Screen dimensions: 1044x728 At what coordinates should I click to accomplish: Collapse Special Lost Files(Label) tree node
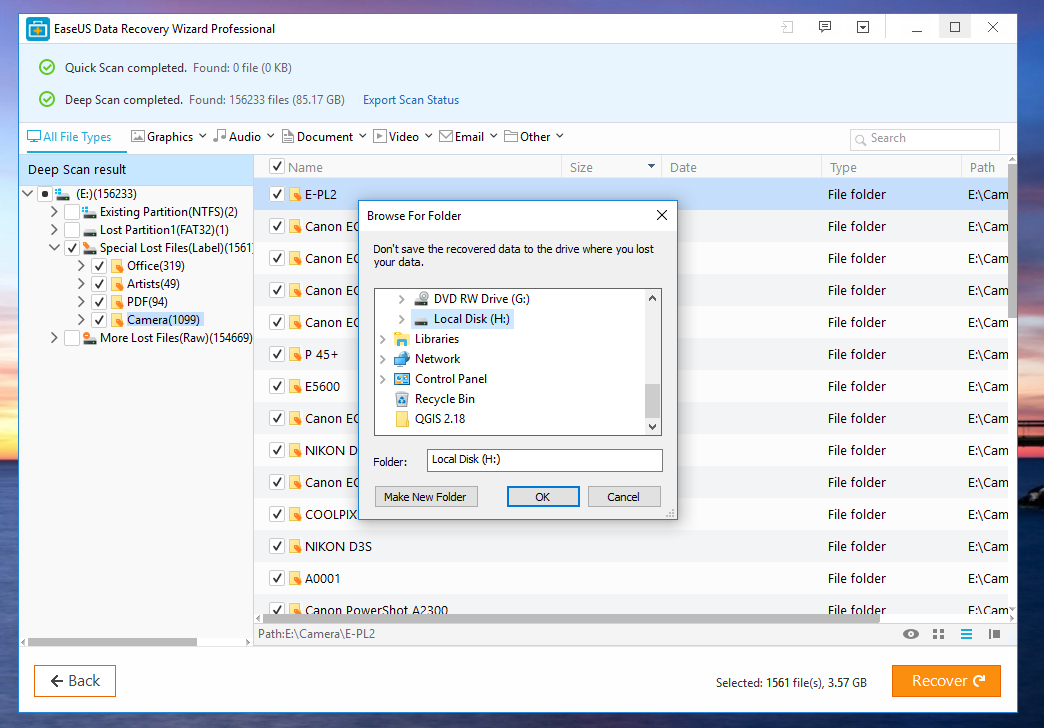pyautogui.click(x=55, y=248)
